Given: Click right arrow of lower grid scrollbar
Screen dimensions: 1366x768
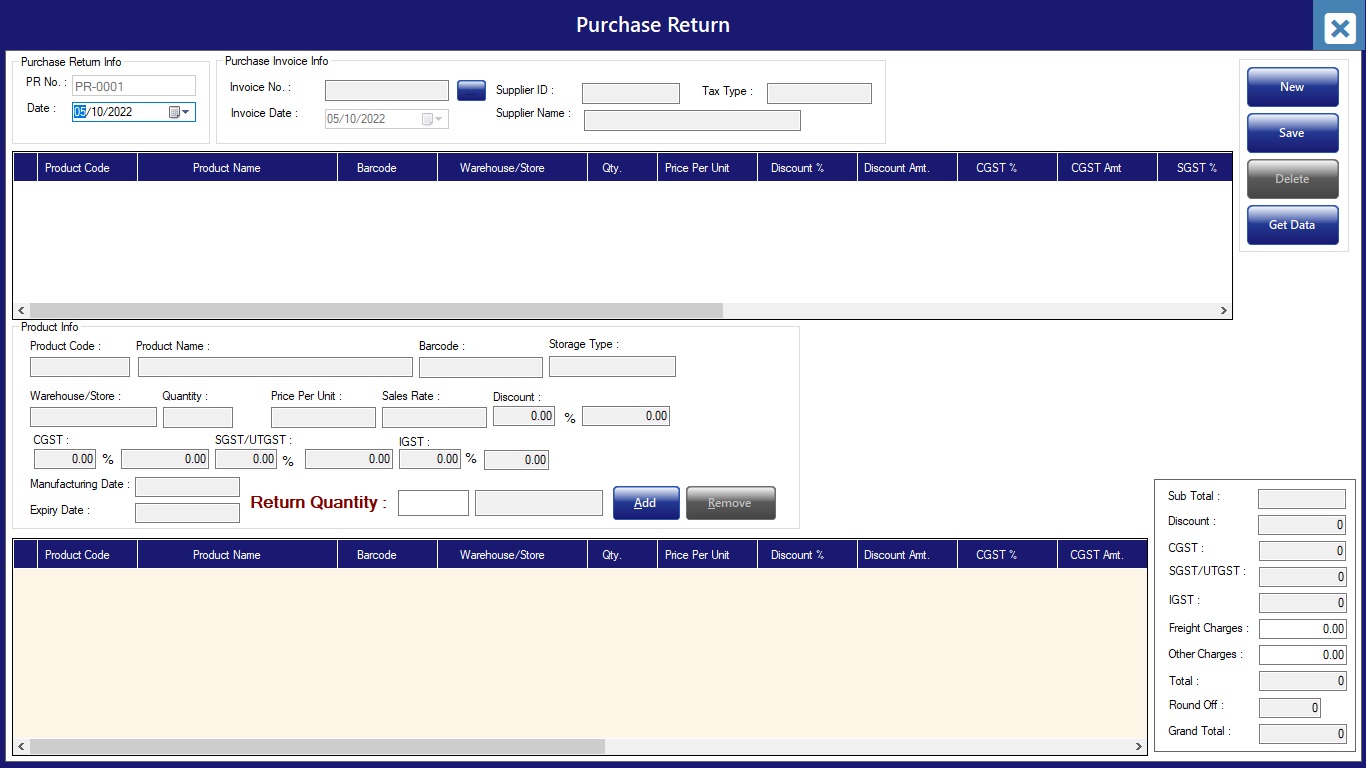Looking at the screenshot, I should click(1138, 747).
